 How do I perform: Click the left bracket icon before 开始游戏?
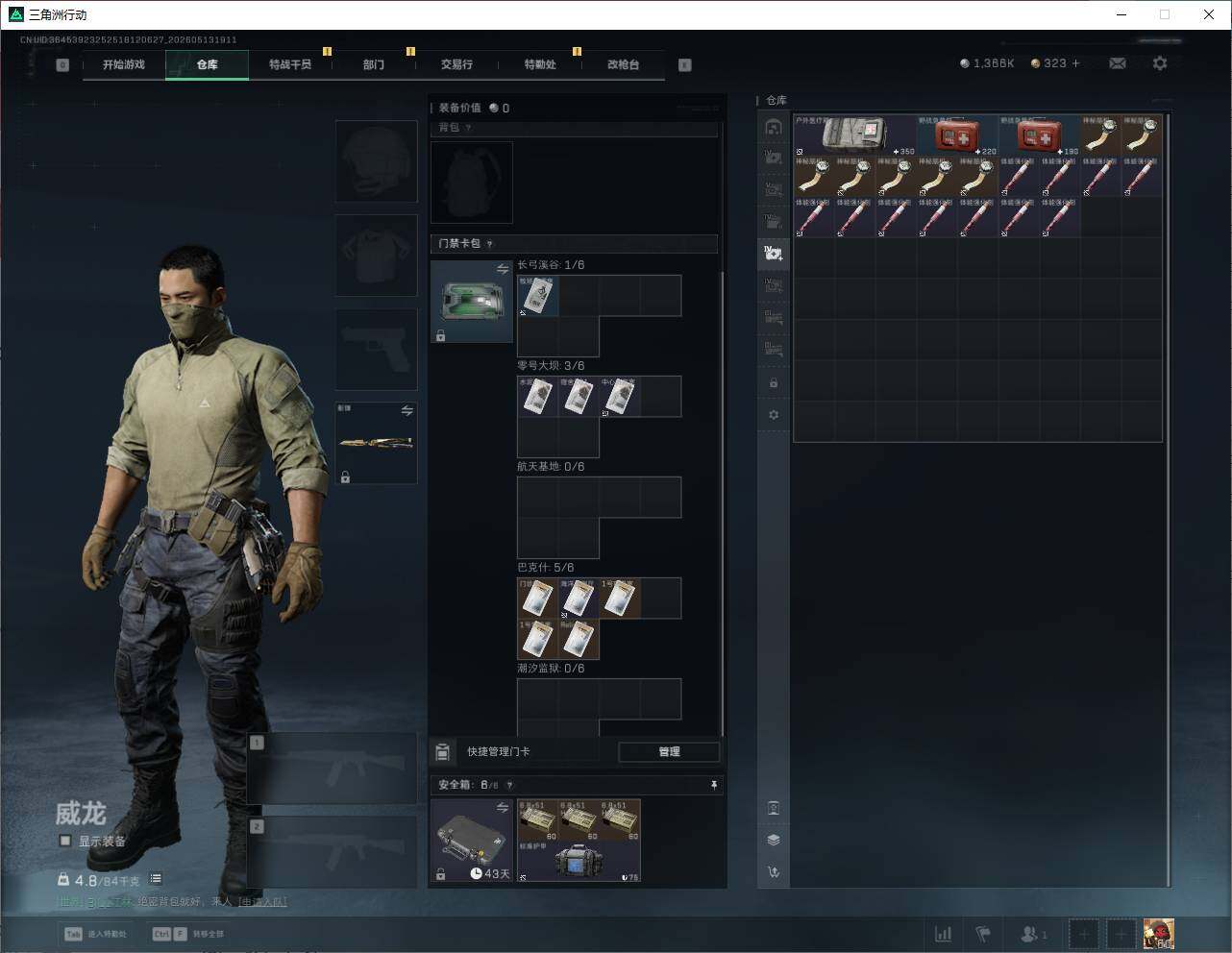(62, 65)
